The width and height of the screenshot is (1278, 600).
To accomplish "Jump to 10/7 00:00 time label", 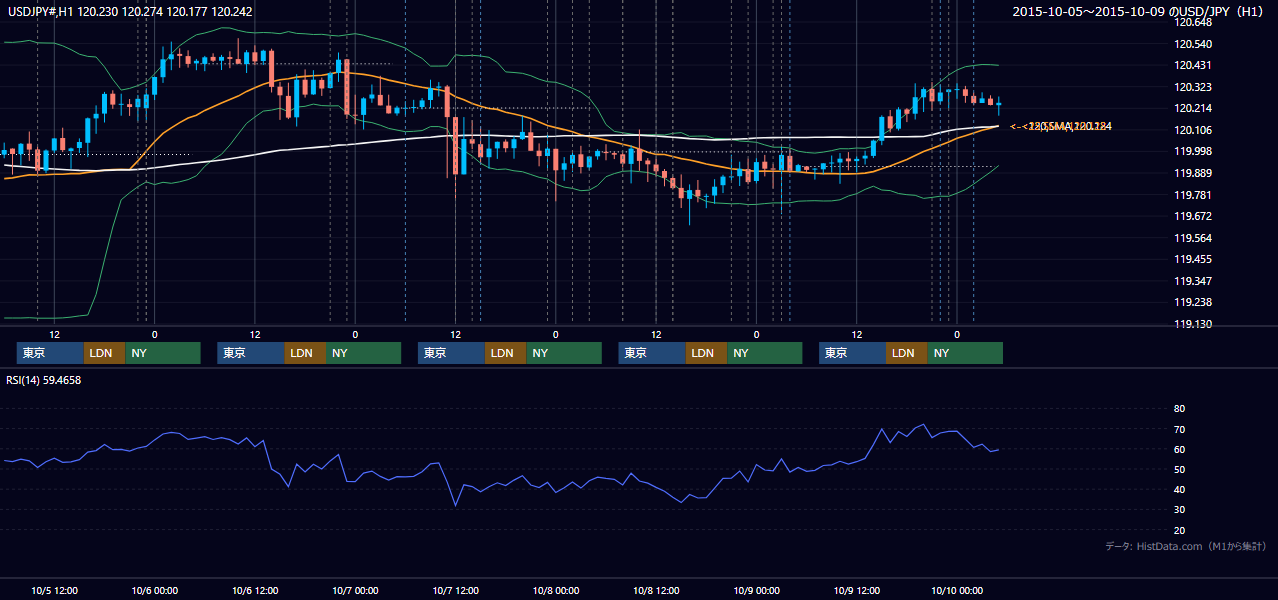I will pyautogui.click(x=355, y=590).
